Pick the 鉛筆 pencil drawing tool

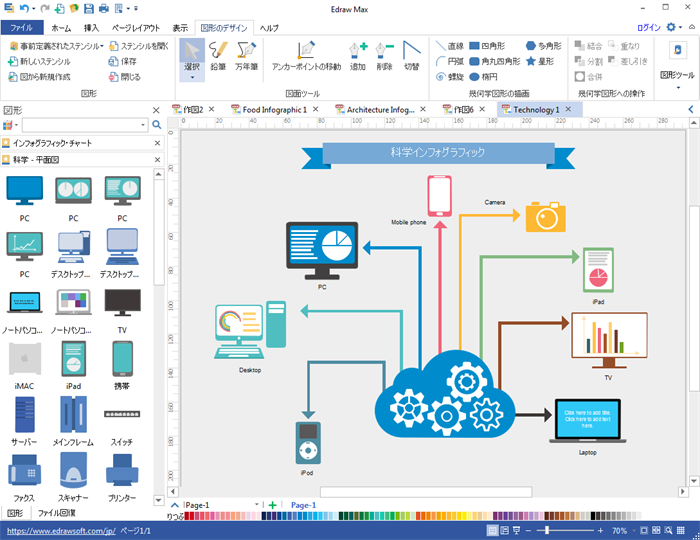coord(219,58)
